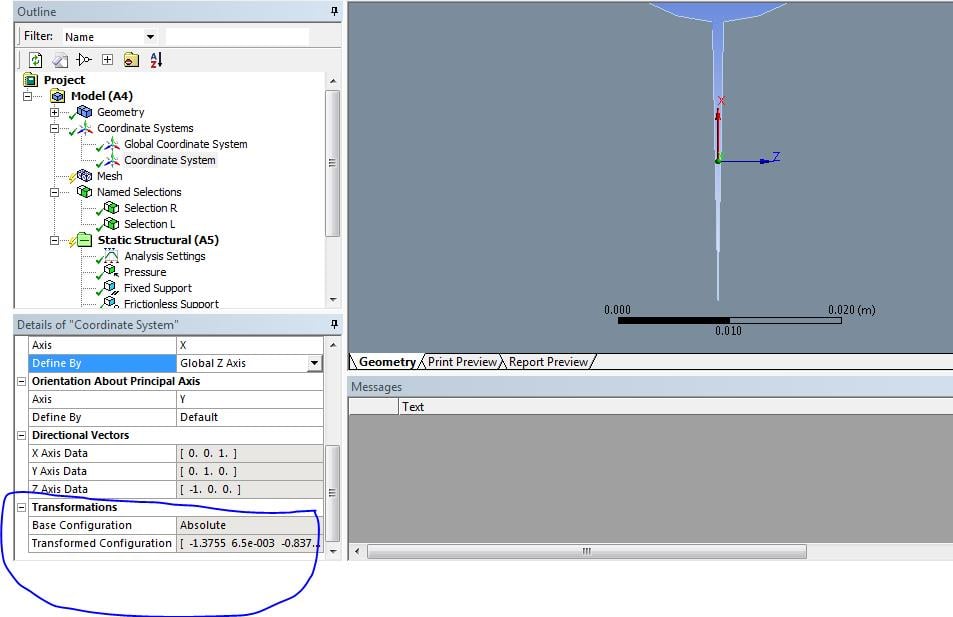Screen dimensions: 953x617
Task: Collapse the Orientation About Principal Axis section
Action: (x=21, y=381)
